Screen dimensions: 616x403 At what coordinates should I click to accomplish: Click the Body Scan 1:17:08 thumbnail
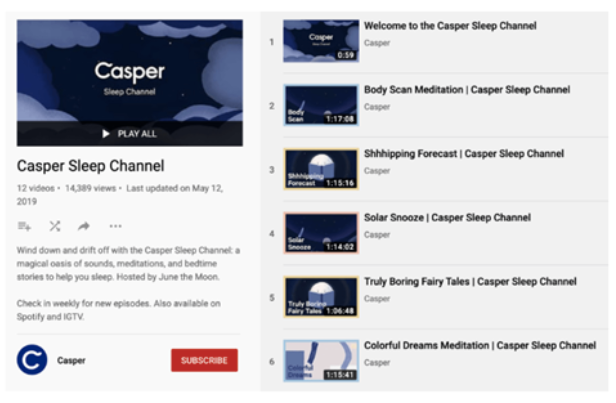[x=321, y=105]
